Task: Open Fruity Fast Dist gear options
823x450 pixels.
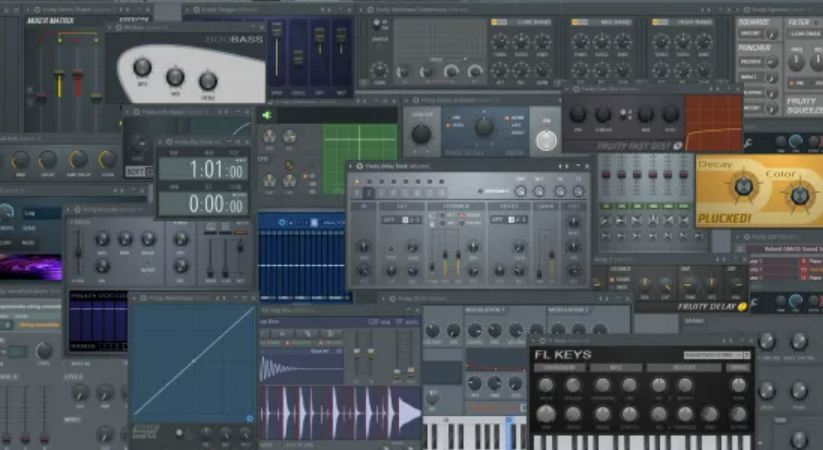Action: (576, 89)
